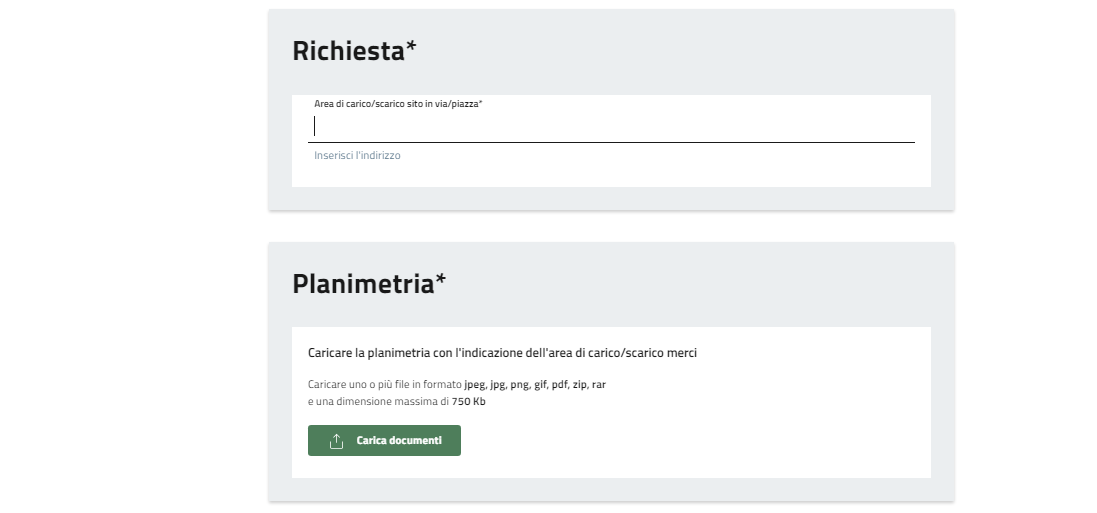Click the "e una dimensione massima di" text

coord(378,401)
